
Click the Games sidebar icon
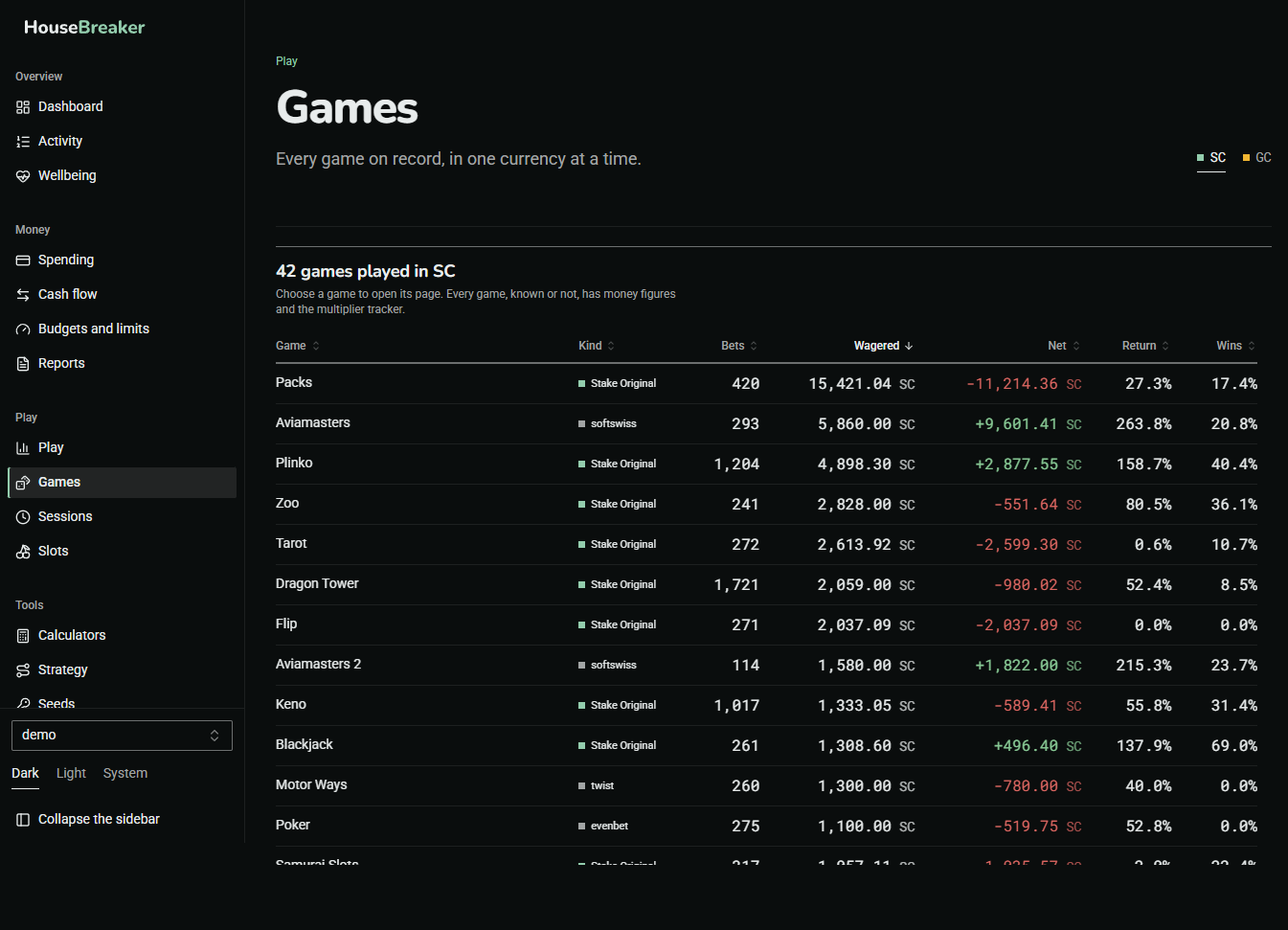23,483
